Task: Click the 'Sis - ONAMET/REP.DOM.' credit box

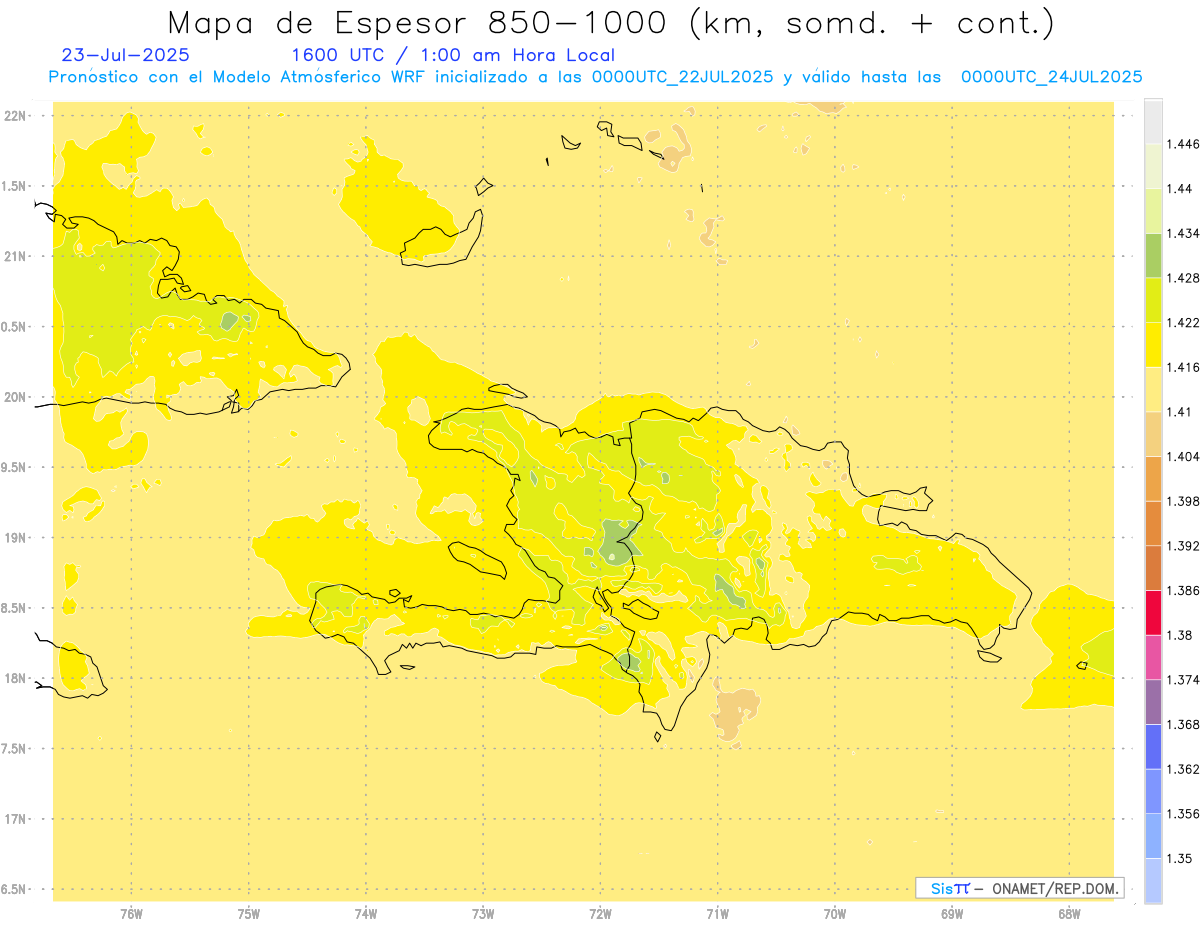Action: click(x=1020, y=888)
